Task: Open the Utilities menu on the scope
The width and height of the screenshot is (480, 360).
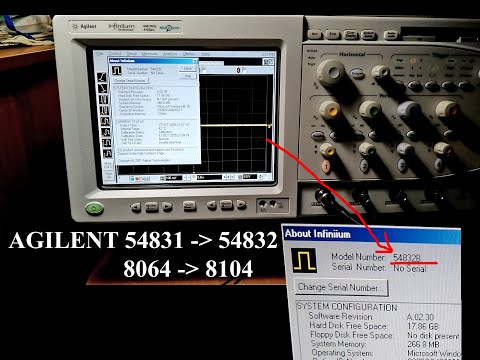Action: tap(189, 54)
